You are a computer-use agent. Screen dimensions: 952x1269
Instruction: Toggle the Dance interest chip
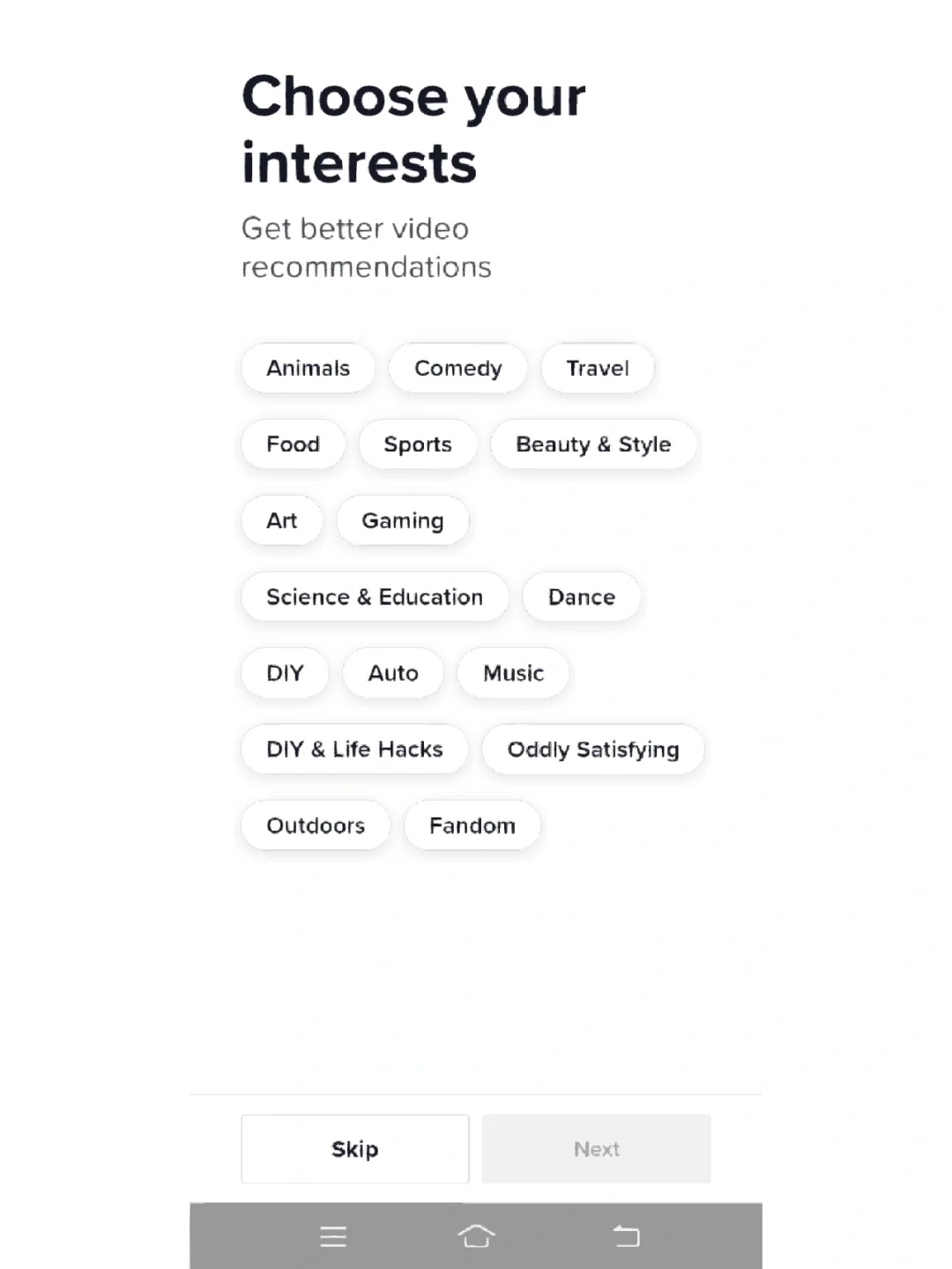(x=581, y=597)
